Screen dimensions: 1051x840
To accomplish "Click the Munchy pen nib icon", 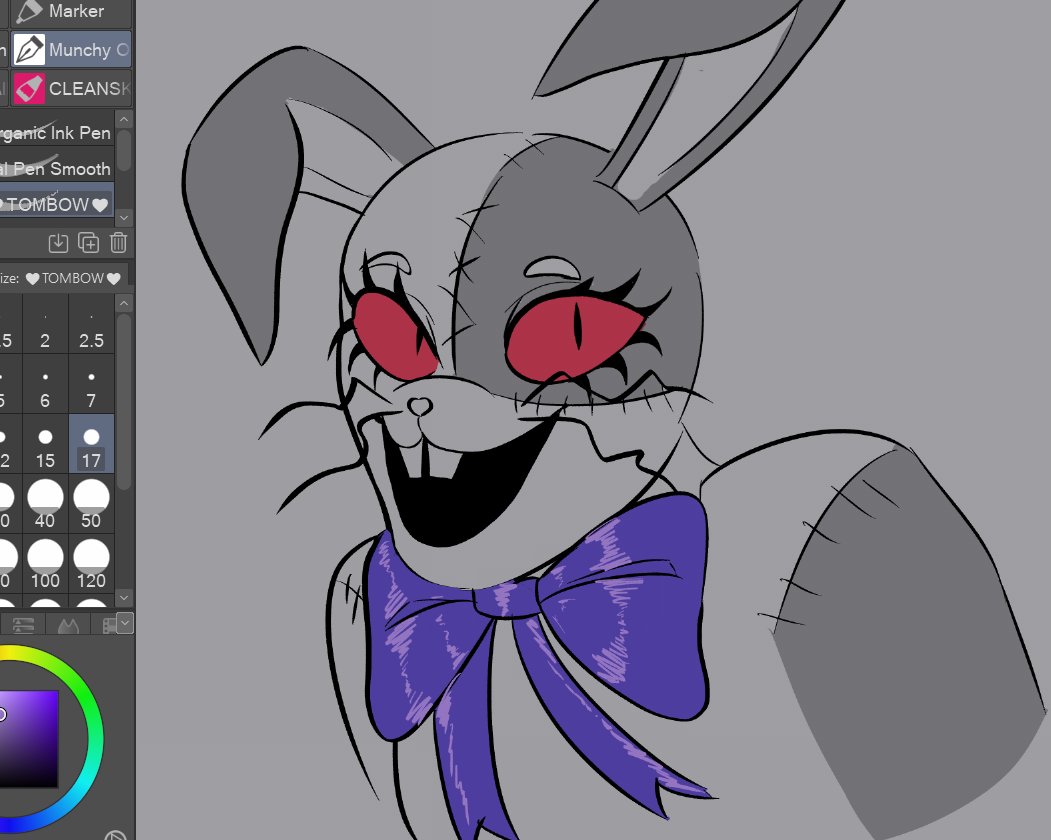I will click(x=29, y=50).
